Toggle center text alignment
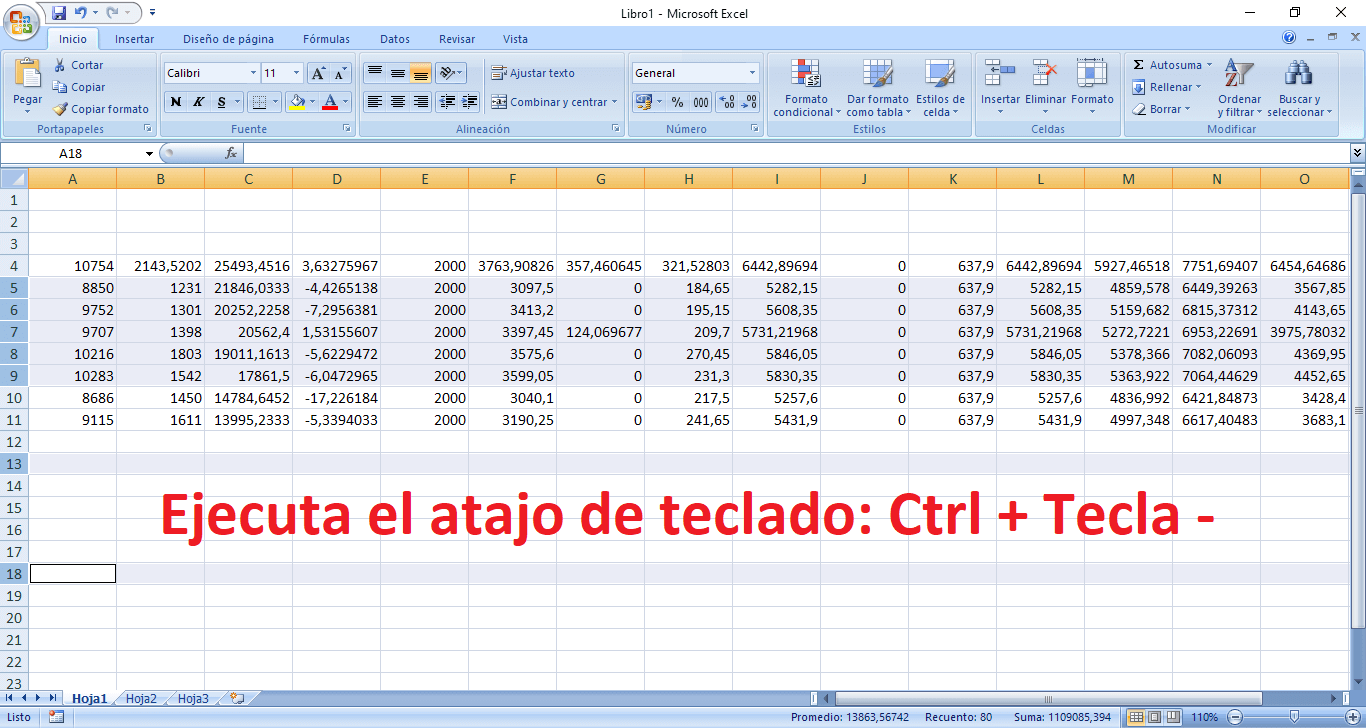 point(397,101)
